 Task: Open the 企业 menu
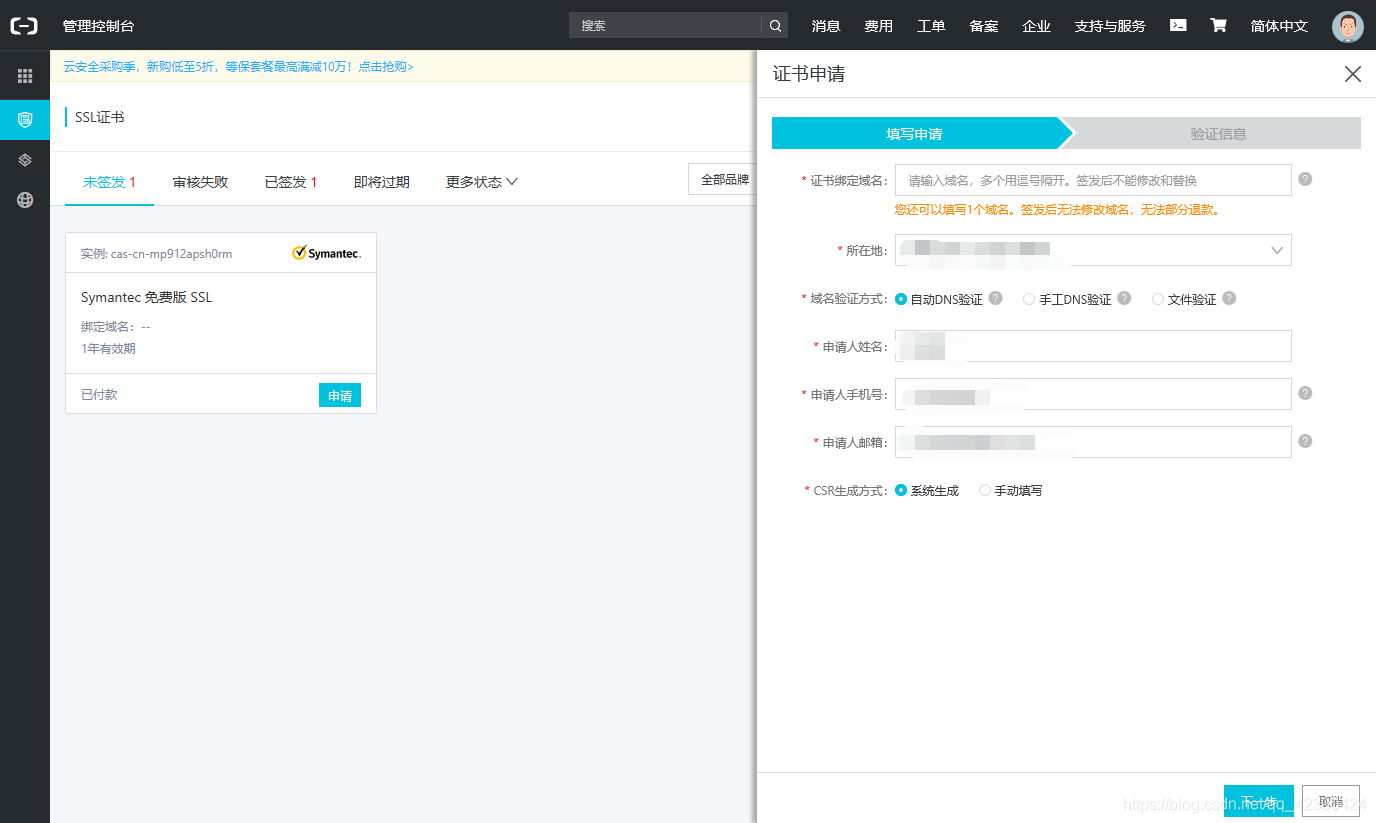(x=1037, y=26)
